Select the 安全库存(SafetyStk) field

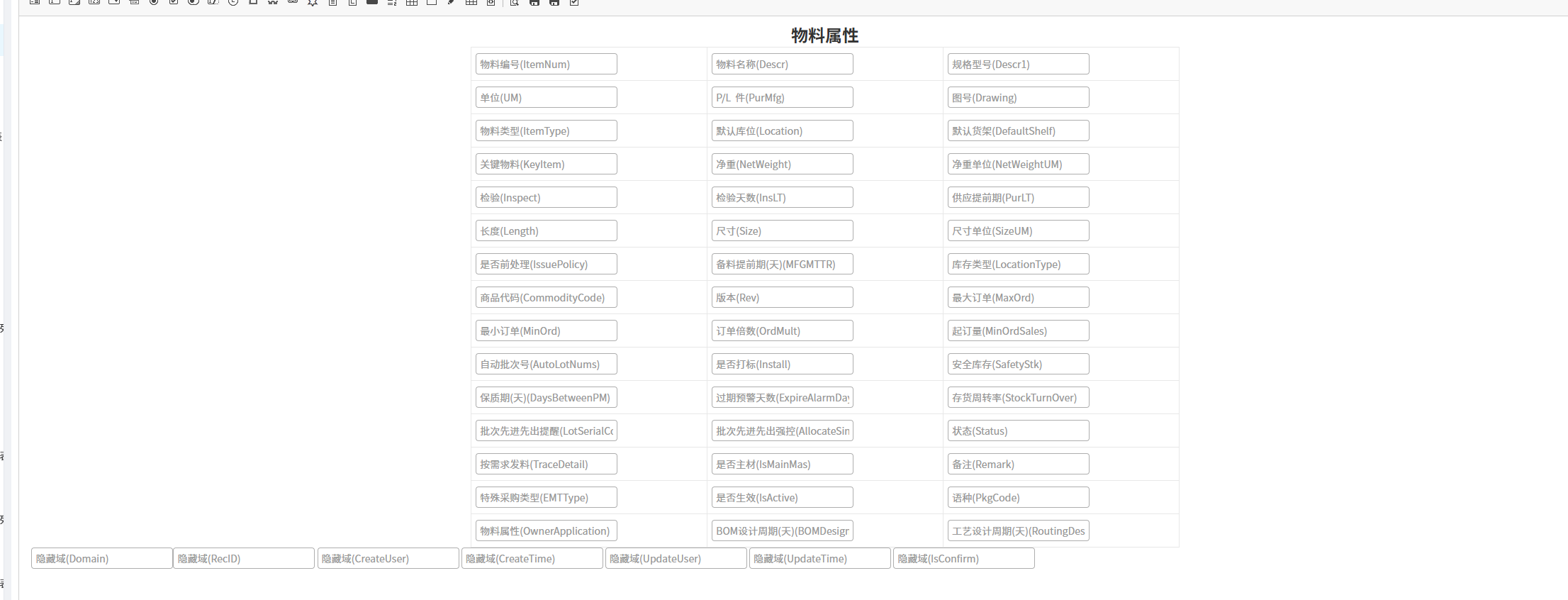pyautogui.click(x=1018, y=364)
